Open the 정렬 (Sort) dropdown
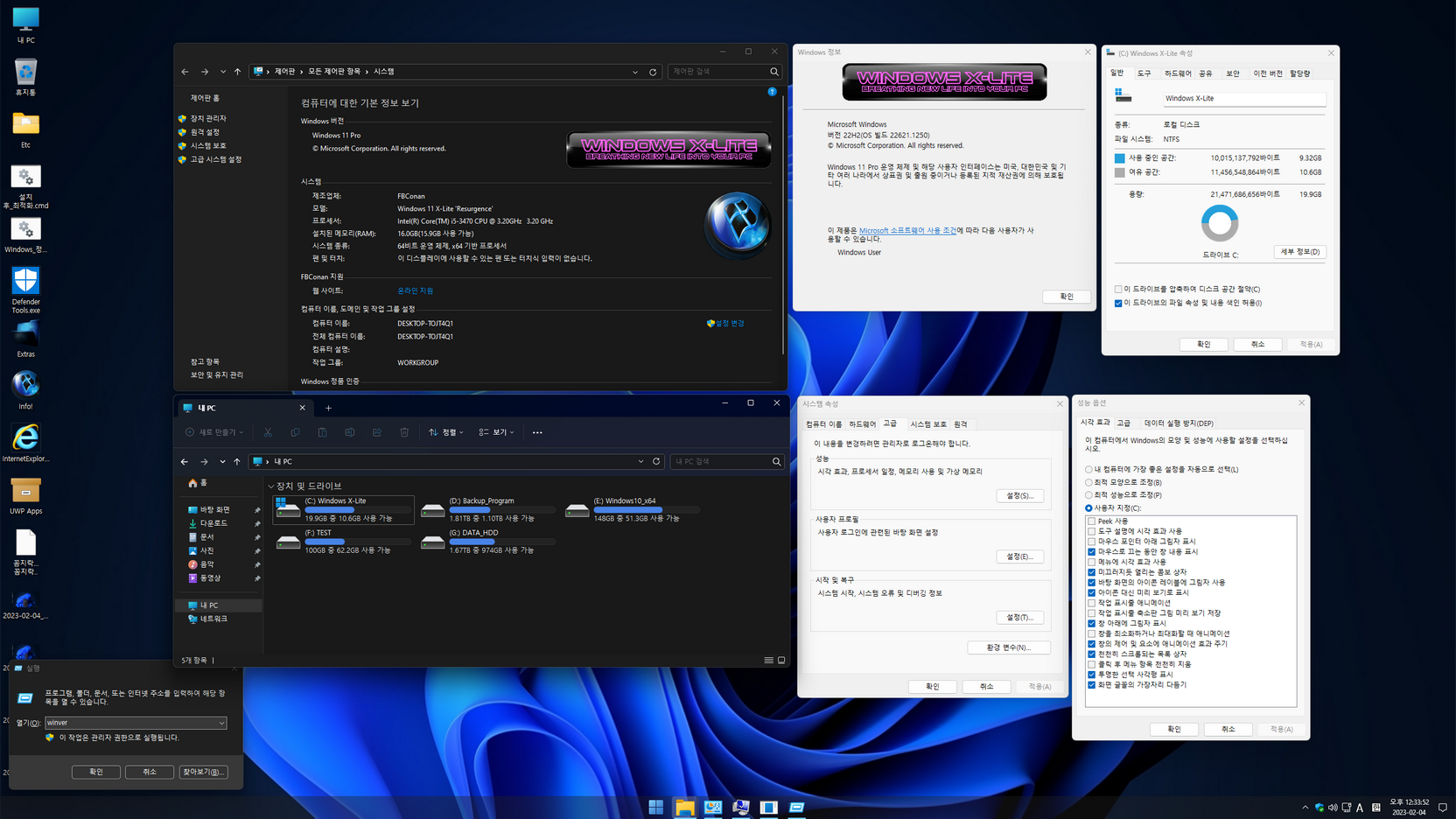Viewport: 1456px width, 819px height. [x=446, y=432]
